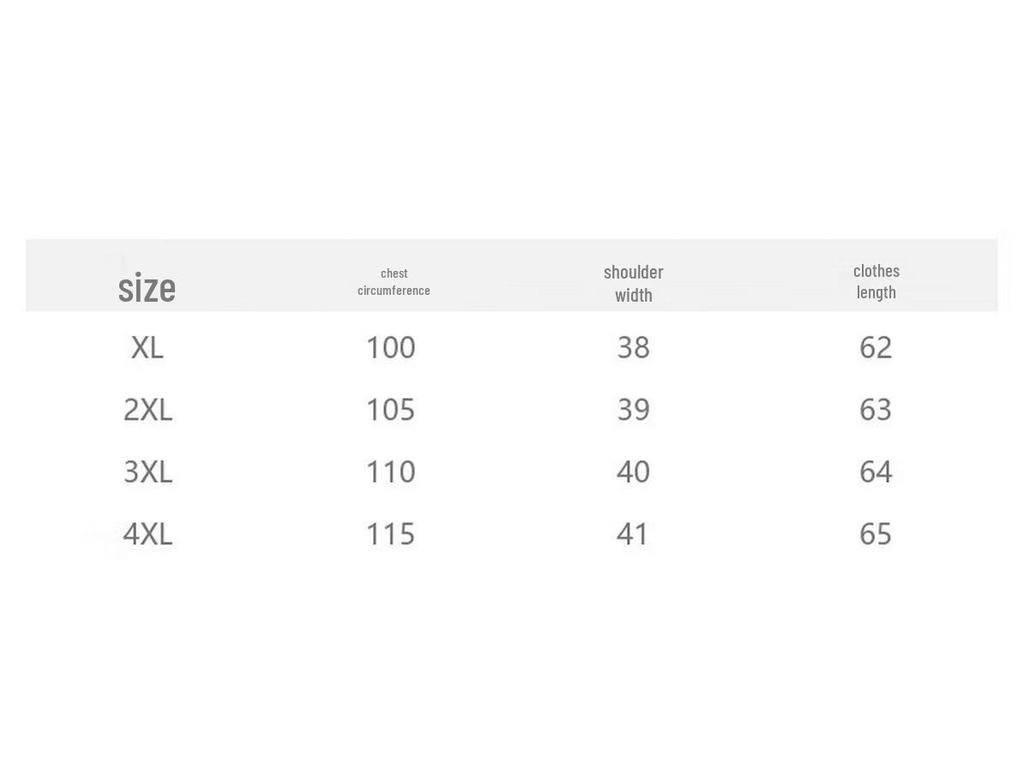Select the 2XL size label
Screen dimensions: 1024x768
(x=147, y=410)
